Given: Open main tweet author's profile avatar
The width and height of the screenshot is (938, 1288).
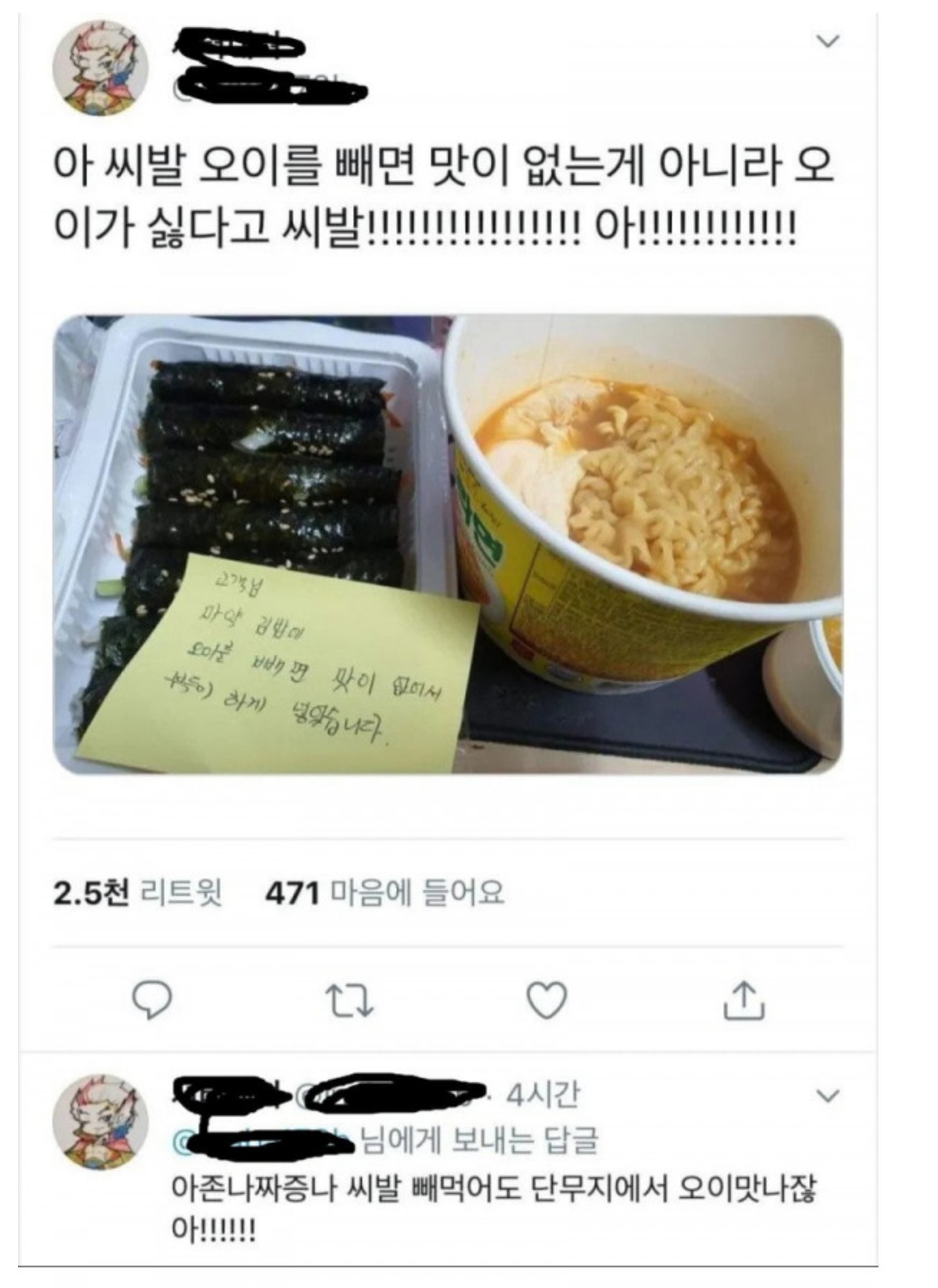Looking at the screenshot, I should tap(100, 68).
